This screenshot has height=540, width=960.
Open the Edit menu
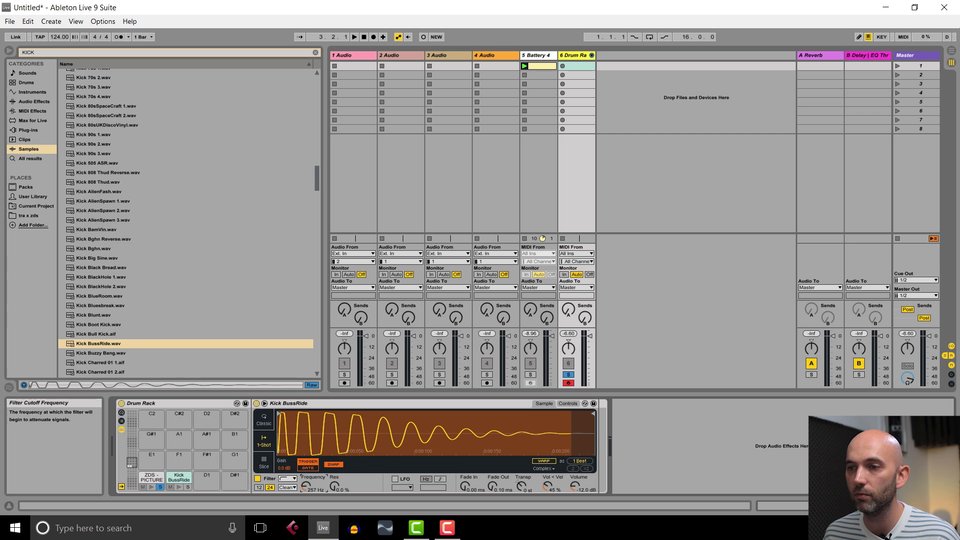pos(28,21)
